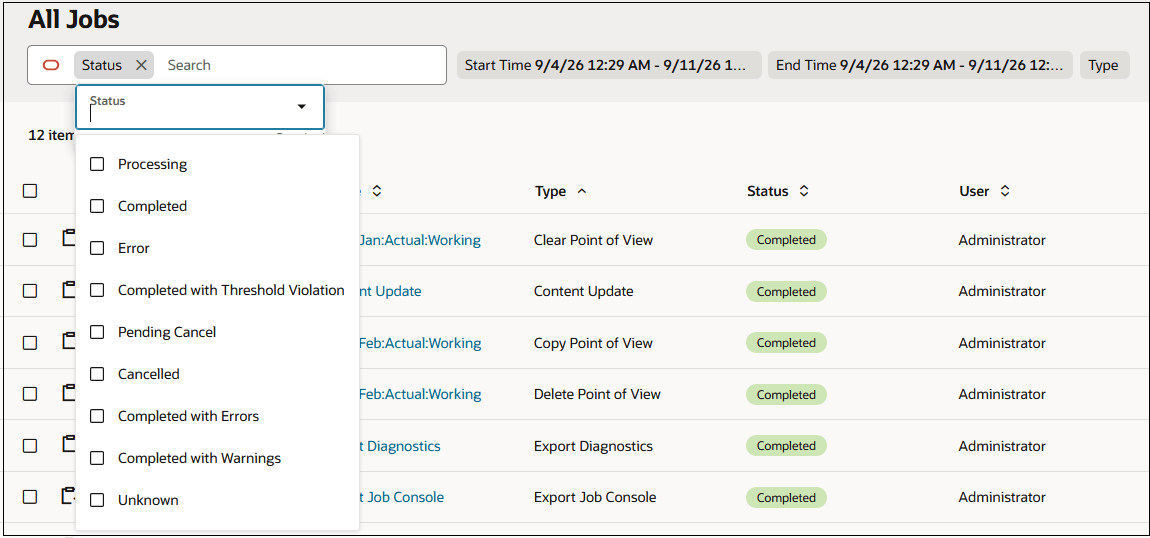Select the Export Diagnostics row checkbox
This screenshot has width=1150, height=538.
pos(29,446)
